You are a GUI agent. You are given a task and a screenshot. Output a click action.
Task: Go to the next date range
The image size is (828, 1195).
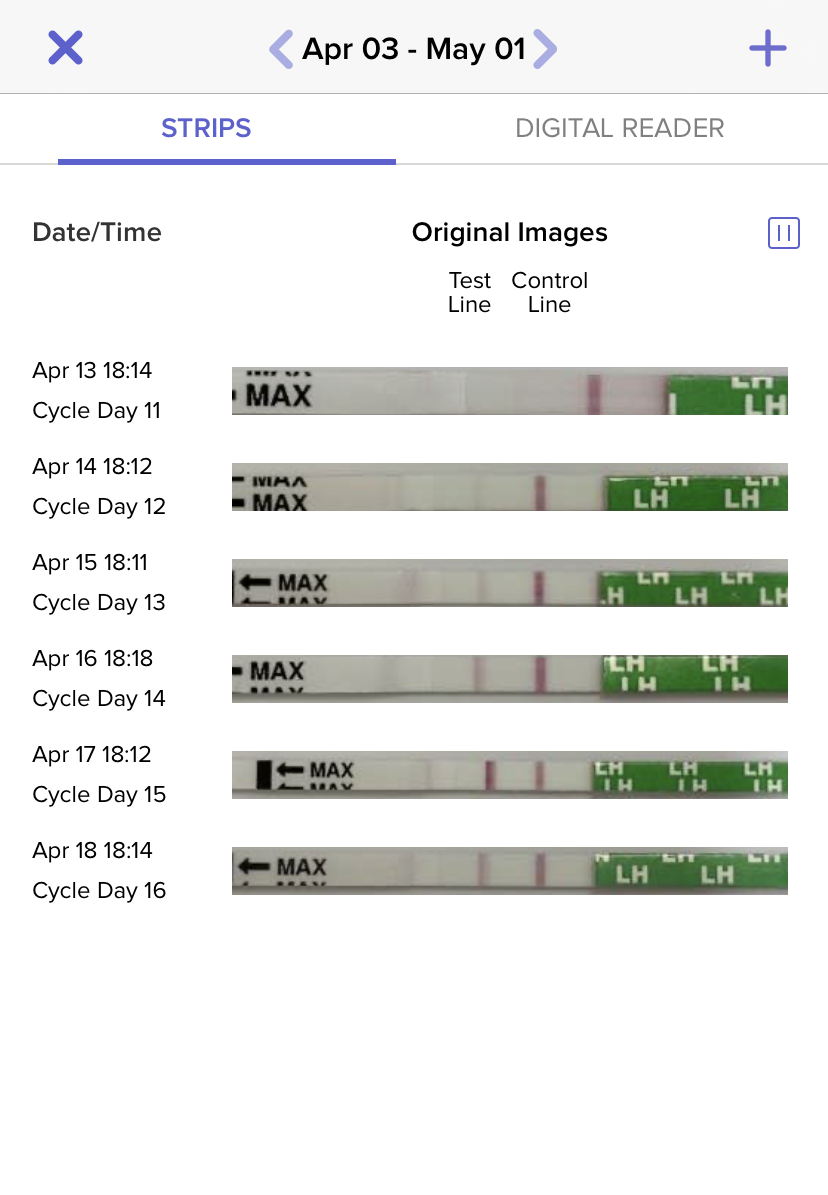coord(545,48)
